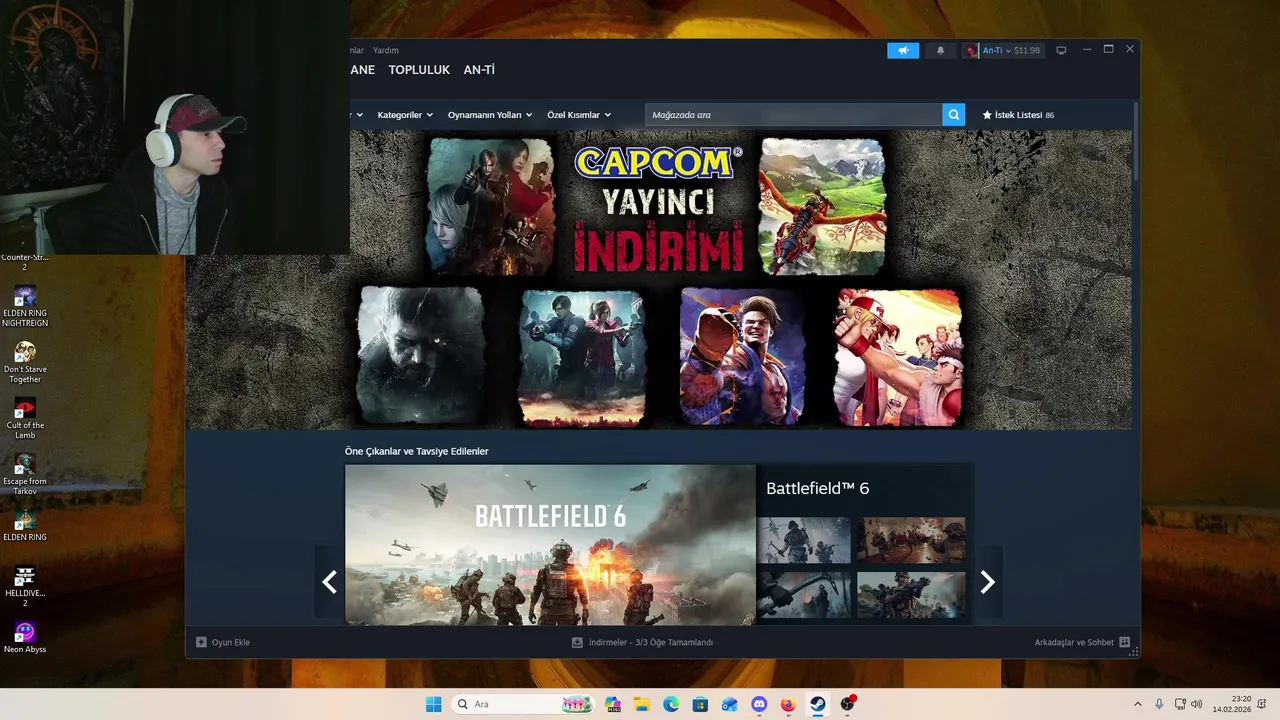Open Capcom Fighting Collection artwork tile
This screenshot has width=1280, height=720.
[x=899, y=355]
